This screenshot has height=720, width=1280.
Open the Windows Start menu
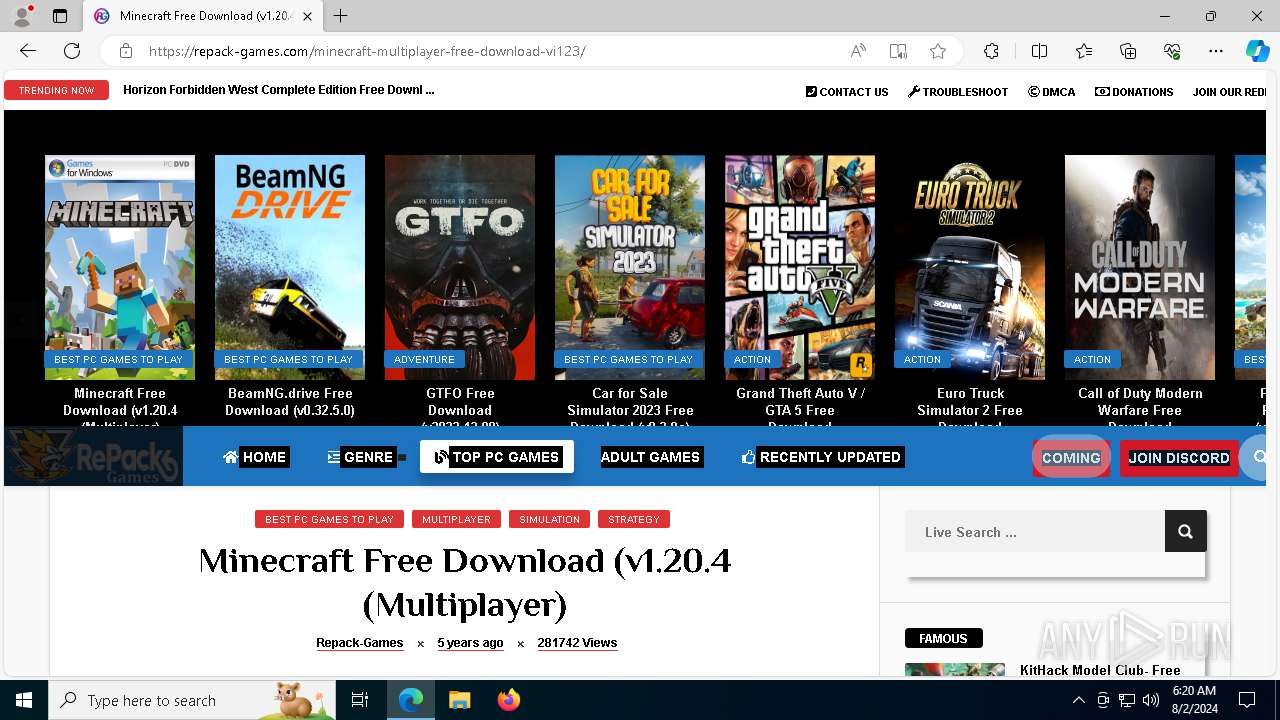[24, 700]
